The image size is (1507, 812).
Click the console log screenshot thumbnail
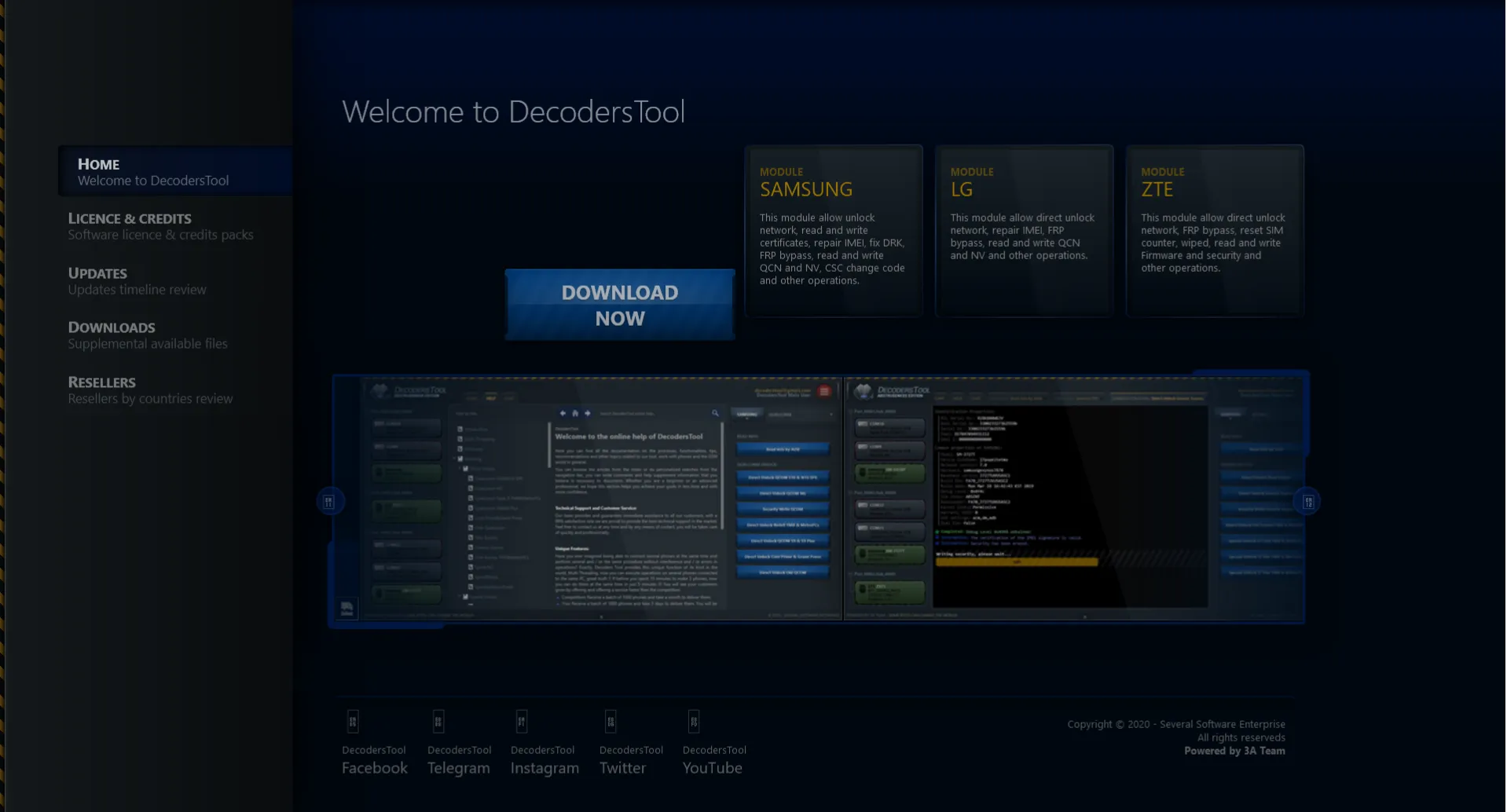[x=1073, y=499]
